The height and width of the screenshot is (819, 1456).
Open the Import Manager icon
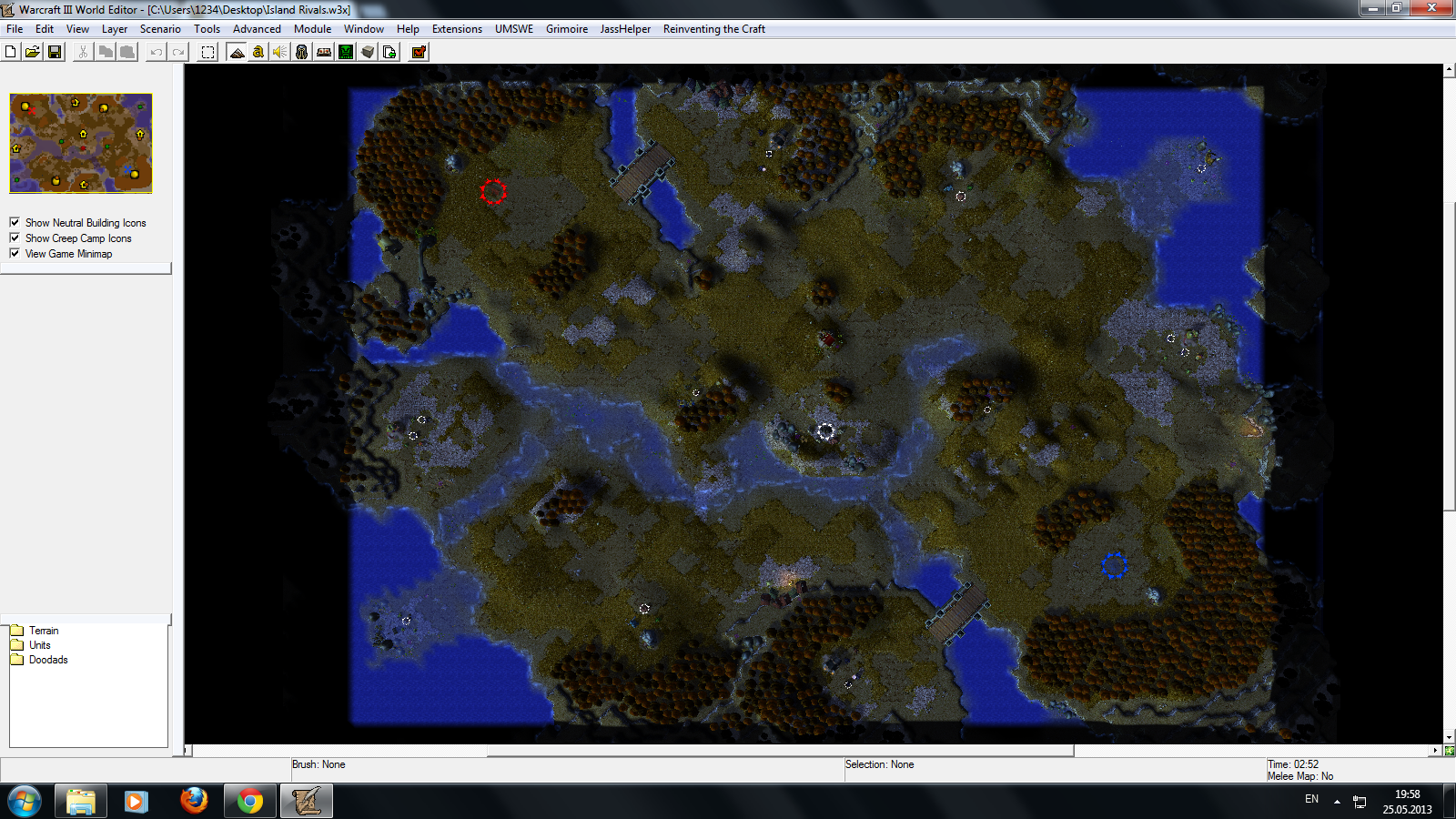pos(389,52)
